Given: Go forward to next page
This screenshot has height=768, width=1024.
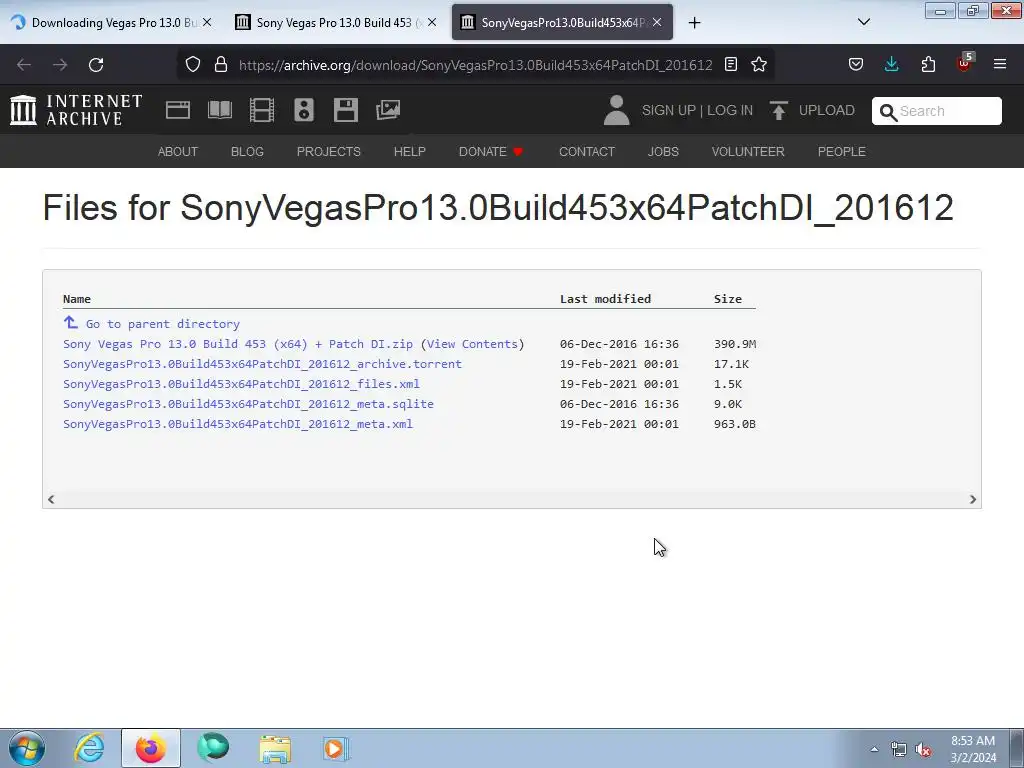Looking at the screenshot, I should point(60,65).
